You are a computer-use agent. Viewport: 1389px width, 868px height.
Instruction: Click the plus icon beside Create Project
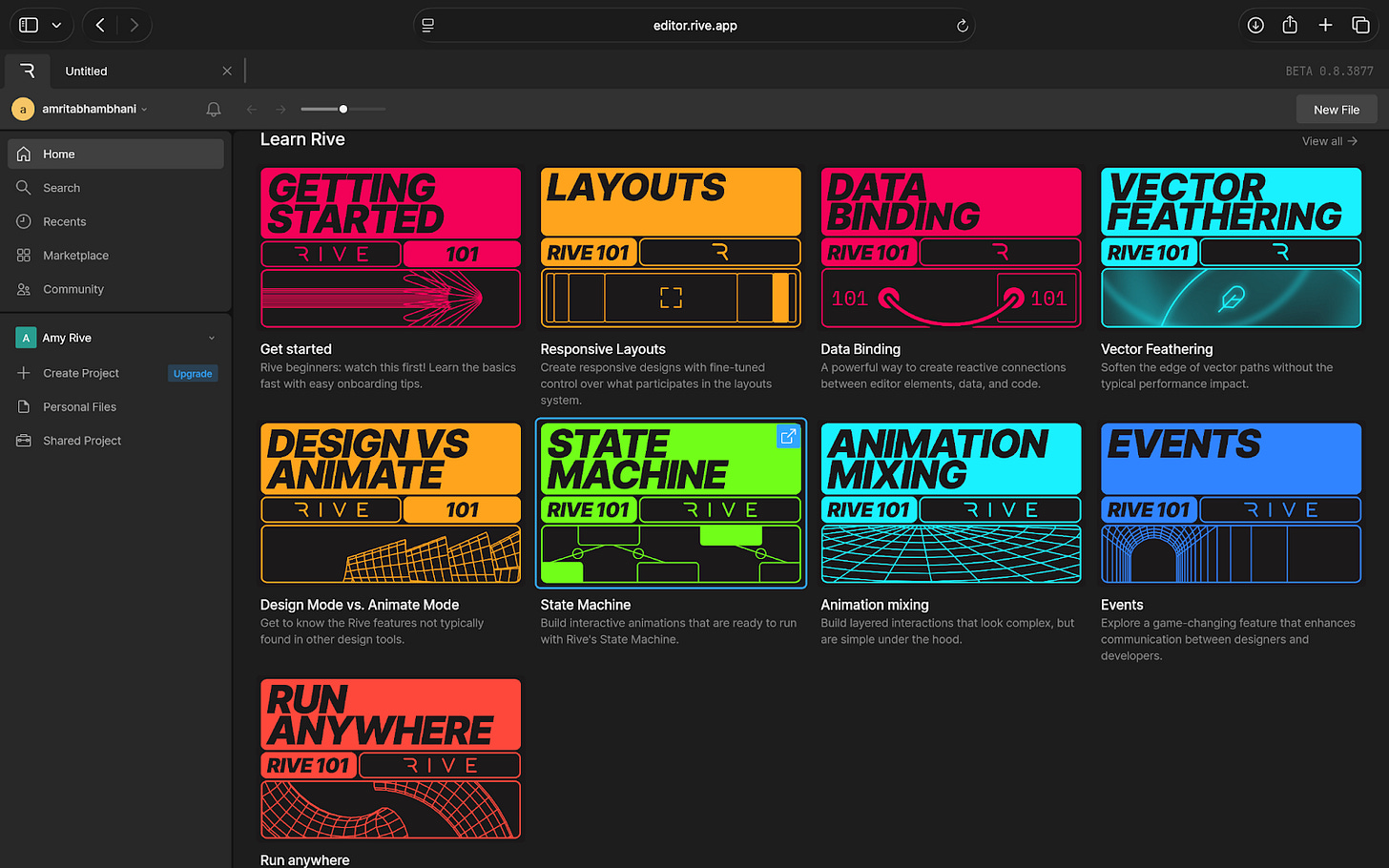point(24,373)
